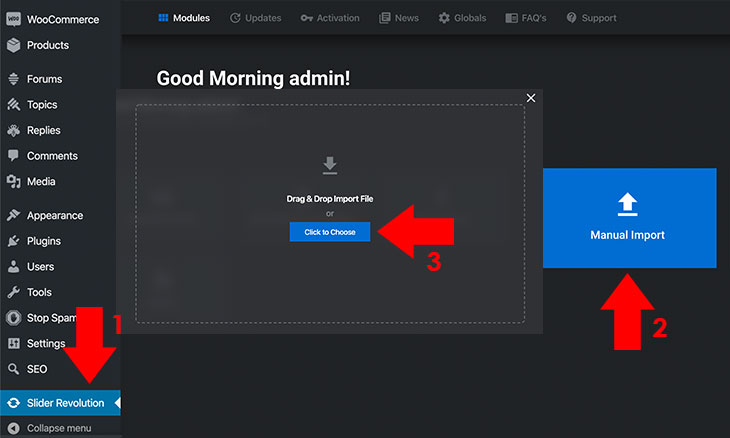730x438 pixels.
Task: Click the download arrow icon in drop zone
Action: (x=330, y=165)
